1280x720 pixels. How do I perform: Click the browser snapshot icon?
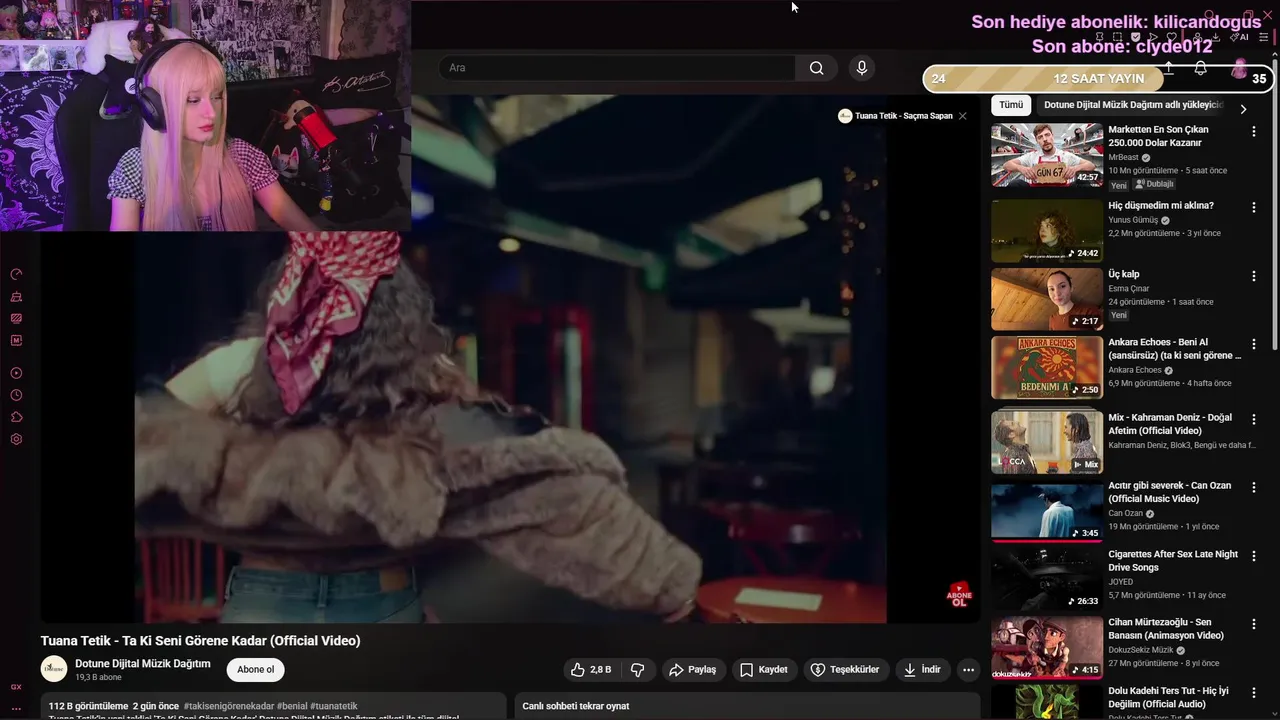(x=1118, y=36)
